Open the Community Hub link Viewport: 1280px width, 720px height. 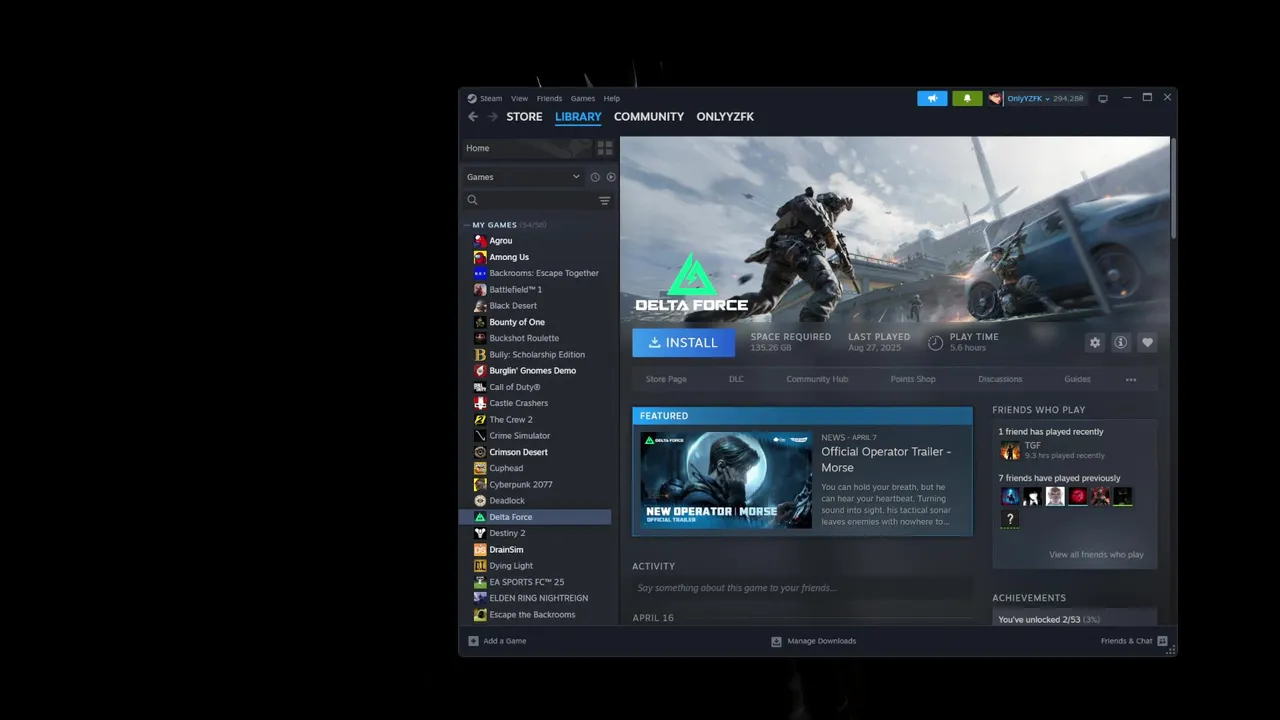coord(817,380)
